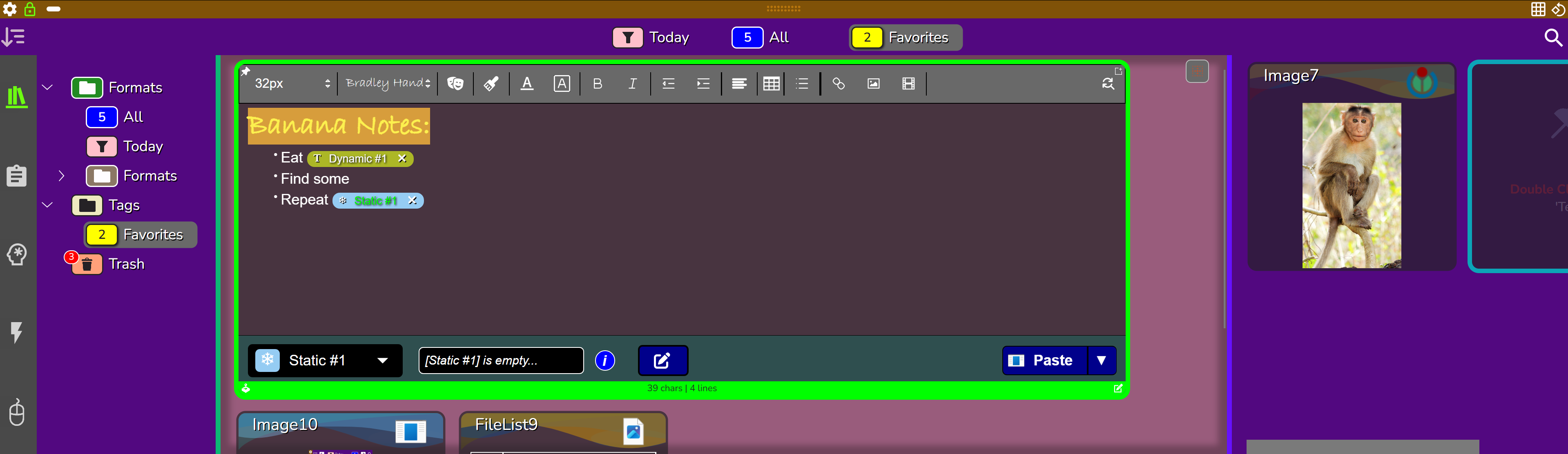This screenshot has width=1568, height=454.
Task: Click the clear formatting brush icon
Action: click(x=491, y=83)
